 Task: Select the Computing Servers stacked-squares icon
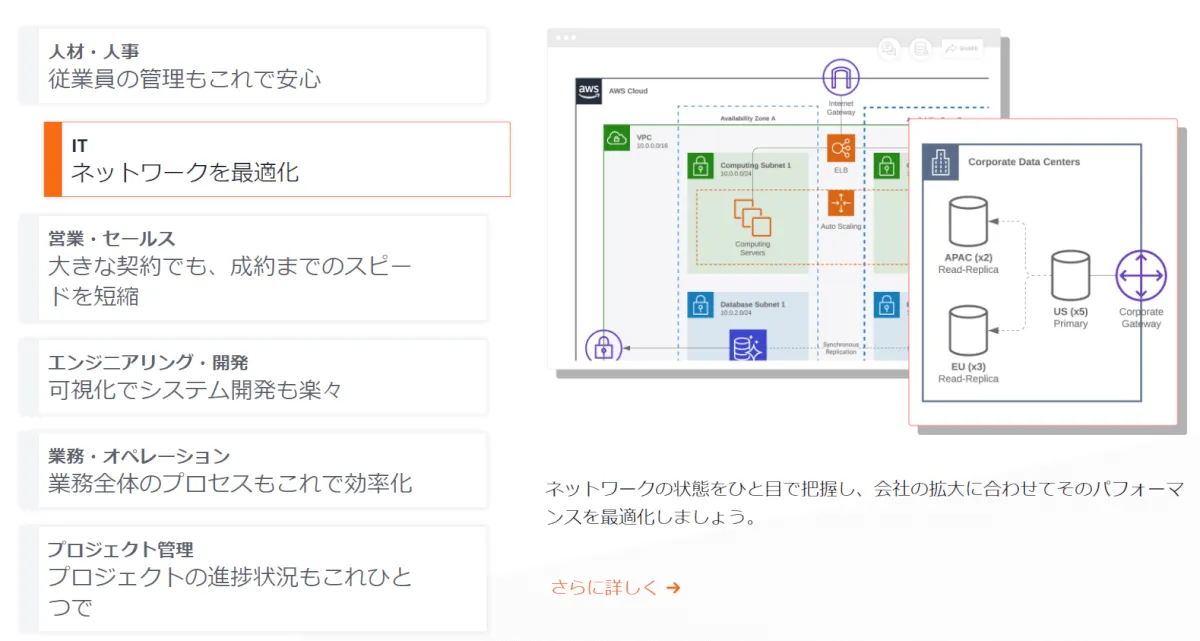752,217
